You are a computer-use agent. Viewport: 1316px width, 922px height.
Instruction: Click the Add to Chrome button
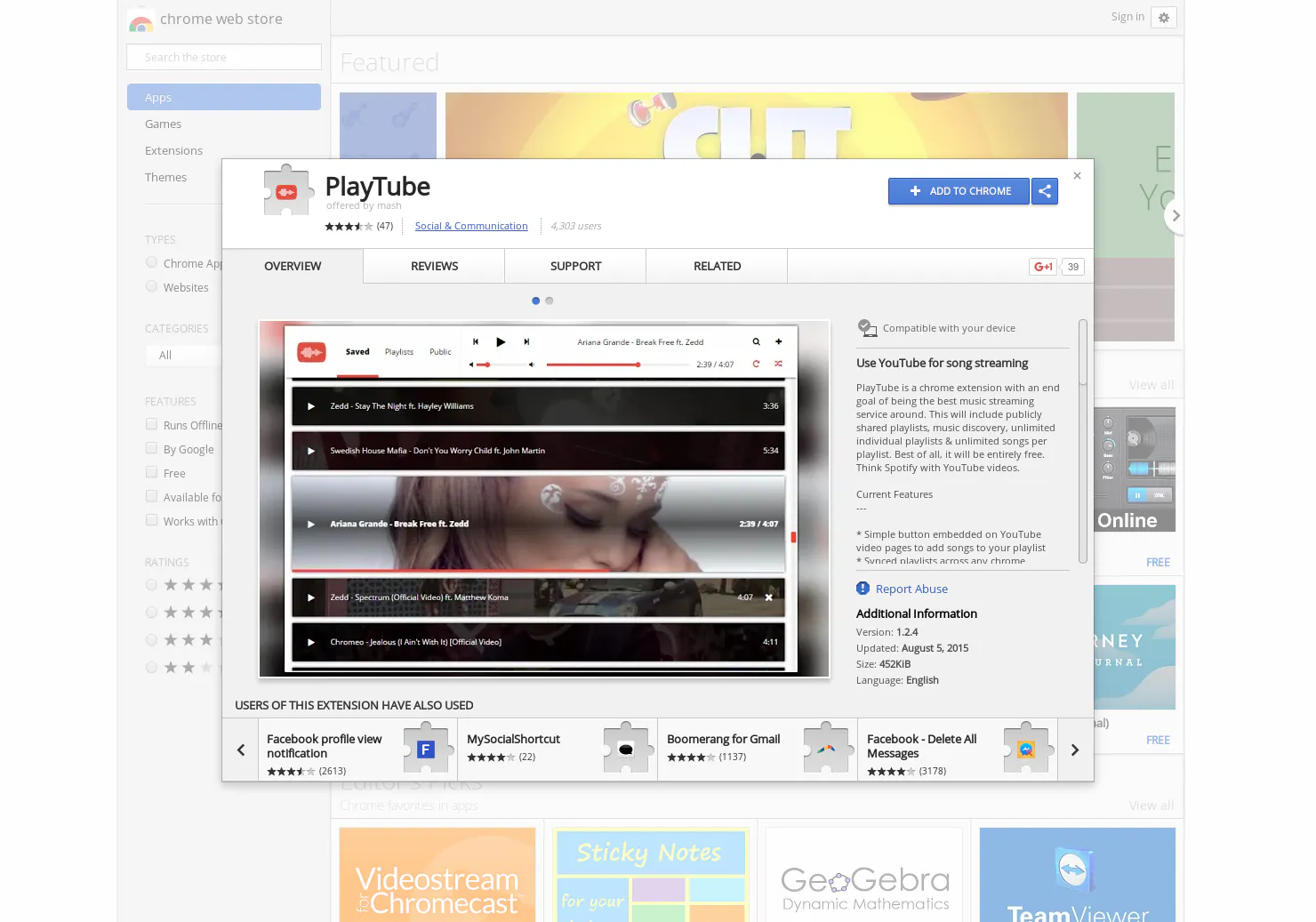(x=959, y=191)
